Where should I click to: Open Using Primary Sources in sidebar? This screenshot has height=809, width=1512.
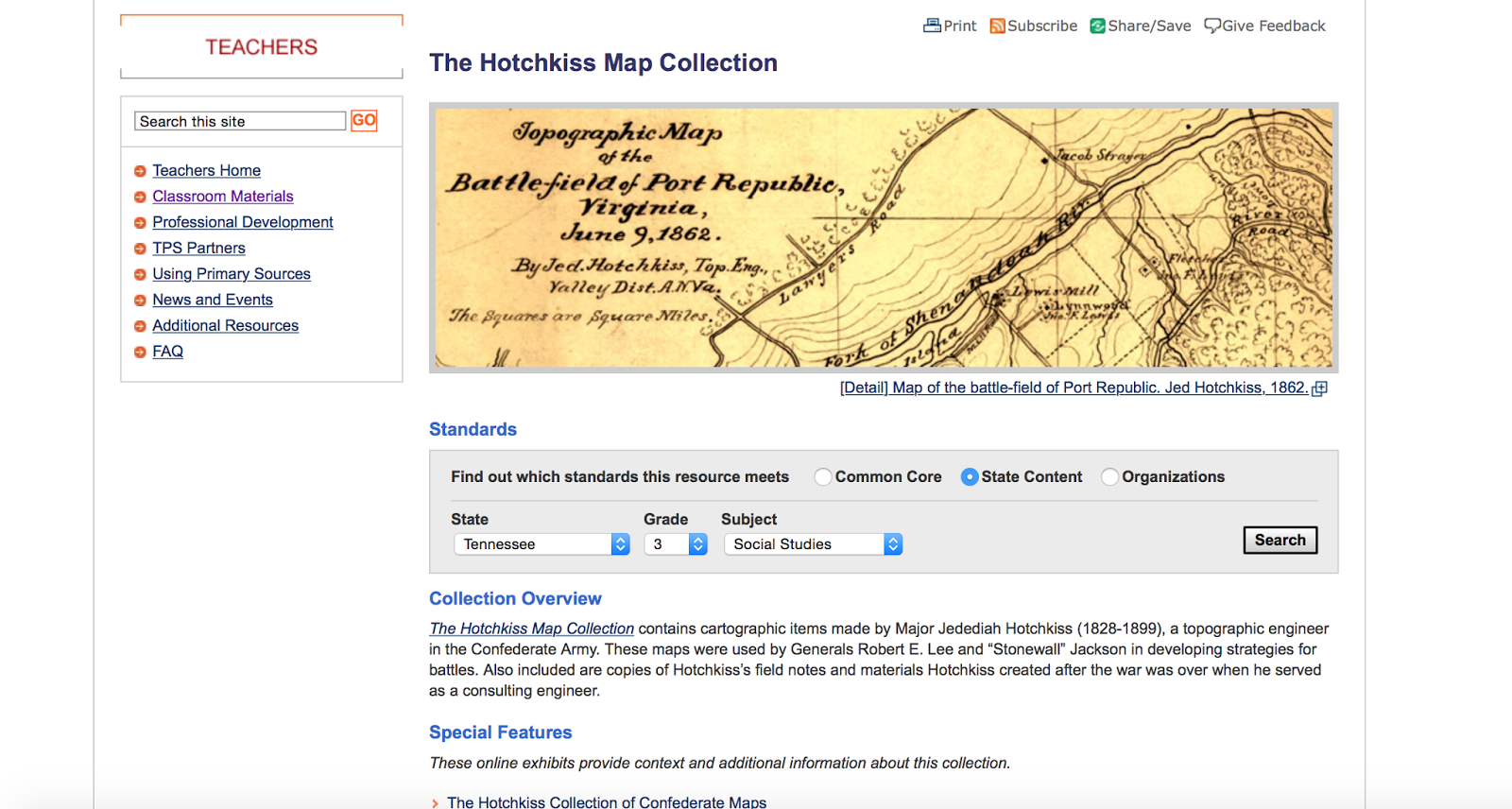pyautogui.click(x=232, y=273)
